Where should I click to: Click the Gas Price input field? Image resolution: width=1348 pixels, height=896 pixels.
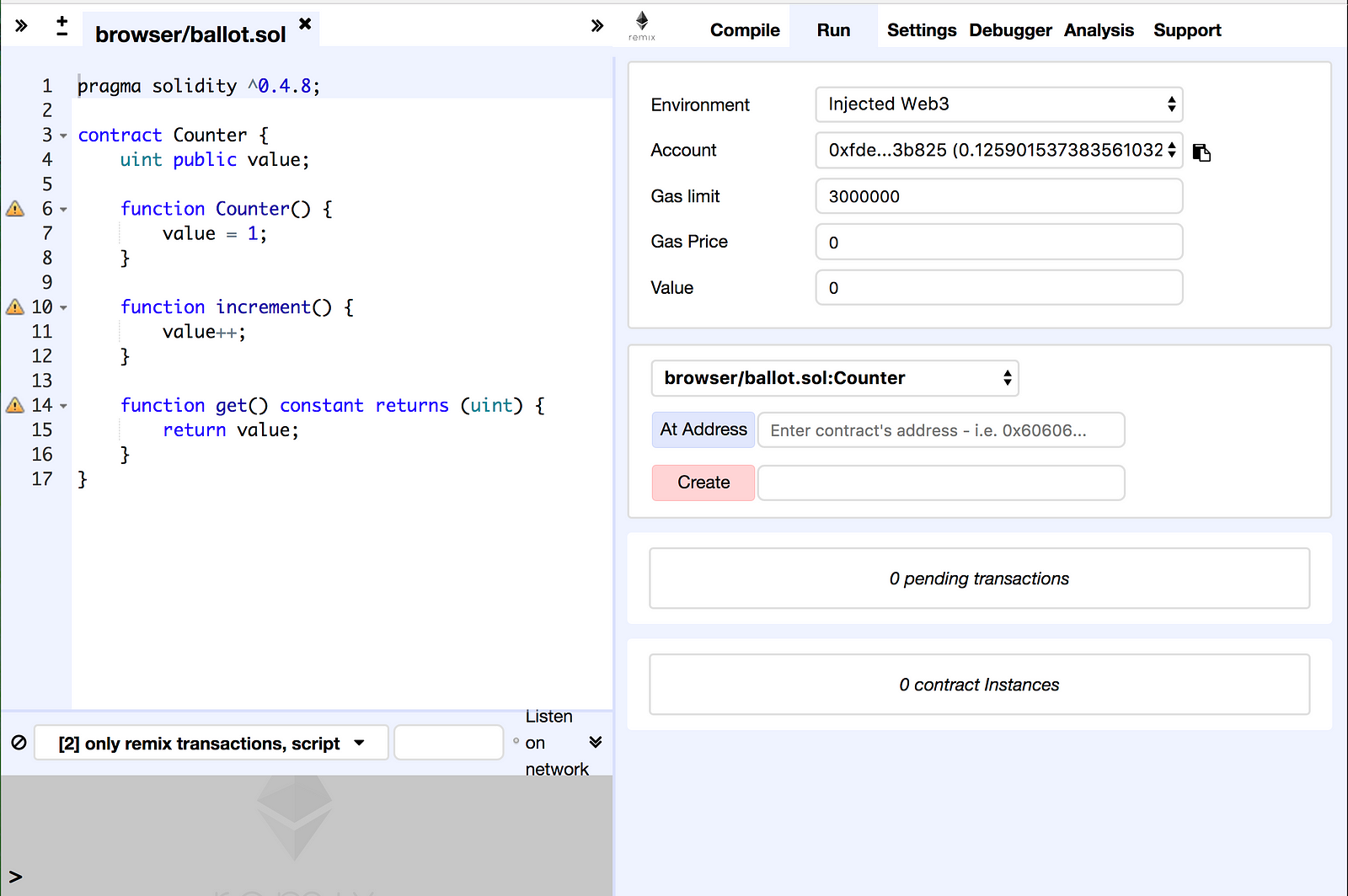click(x=999, y=242)
